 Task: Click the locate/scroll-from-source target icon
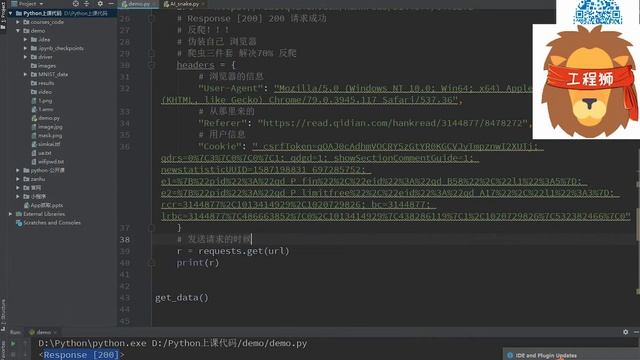coord(76,4)
